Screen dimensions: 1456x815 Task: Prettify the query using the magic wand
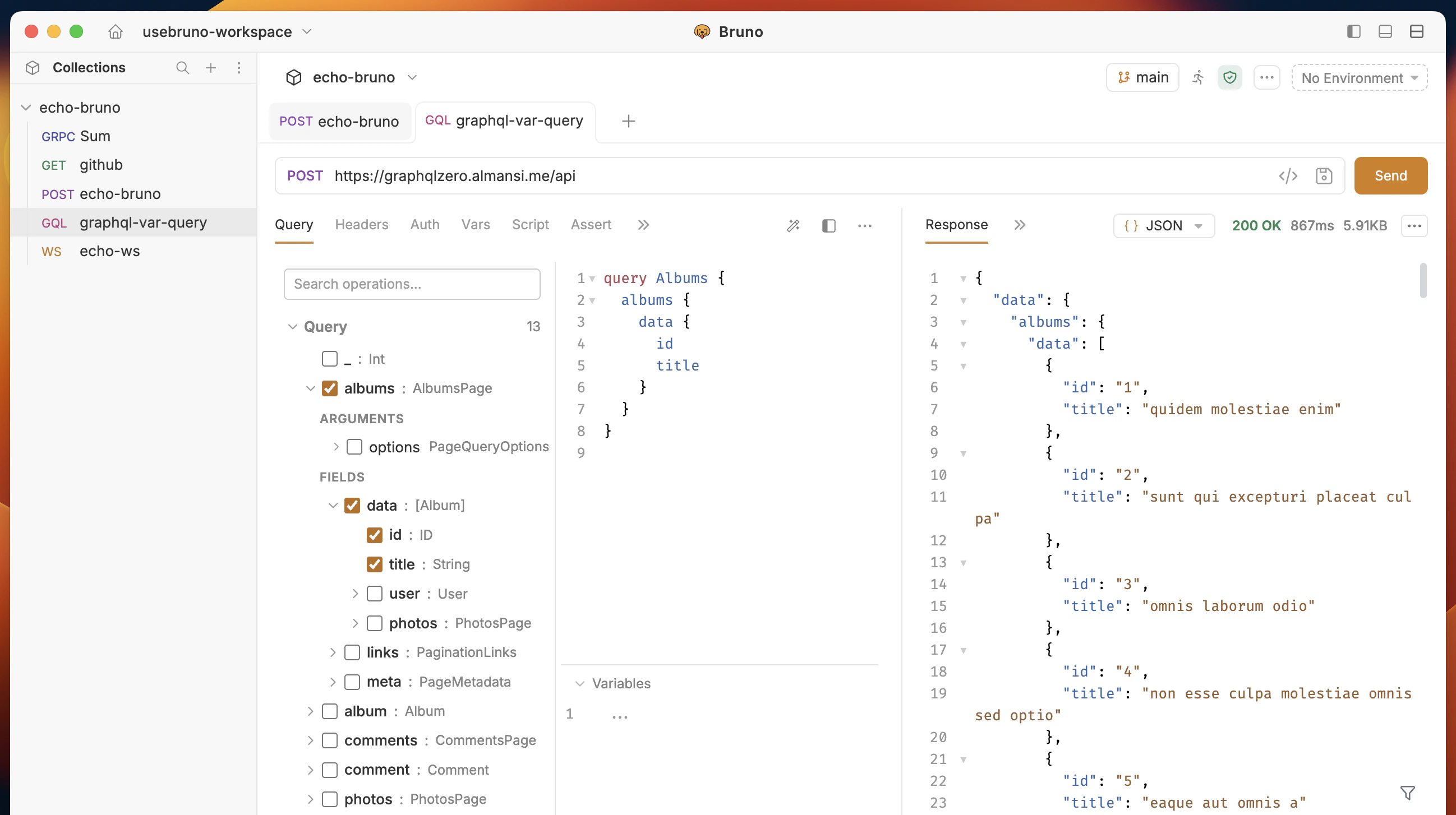(794, 225)
